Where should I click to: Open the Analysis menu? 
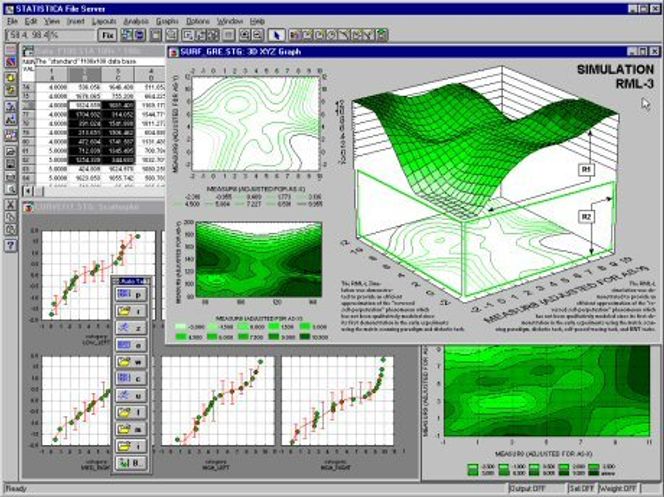tap(136, 20)
